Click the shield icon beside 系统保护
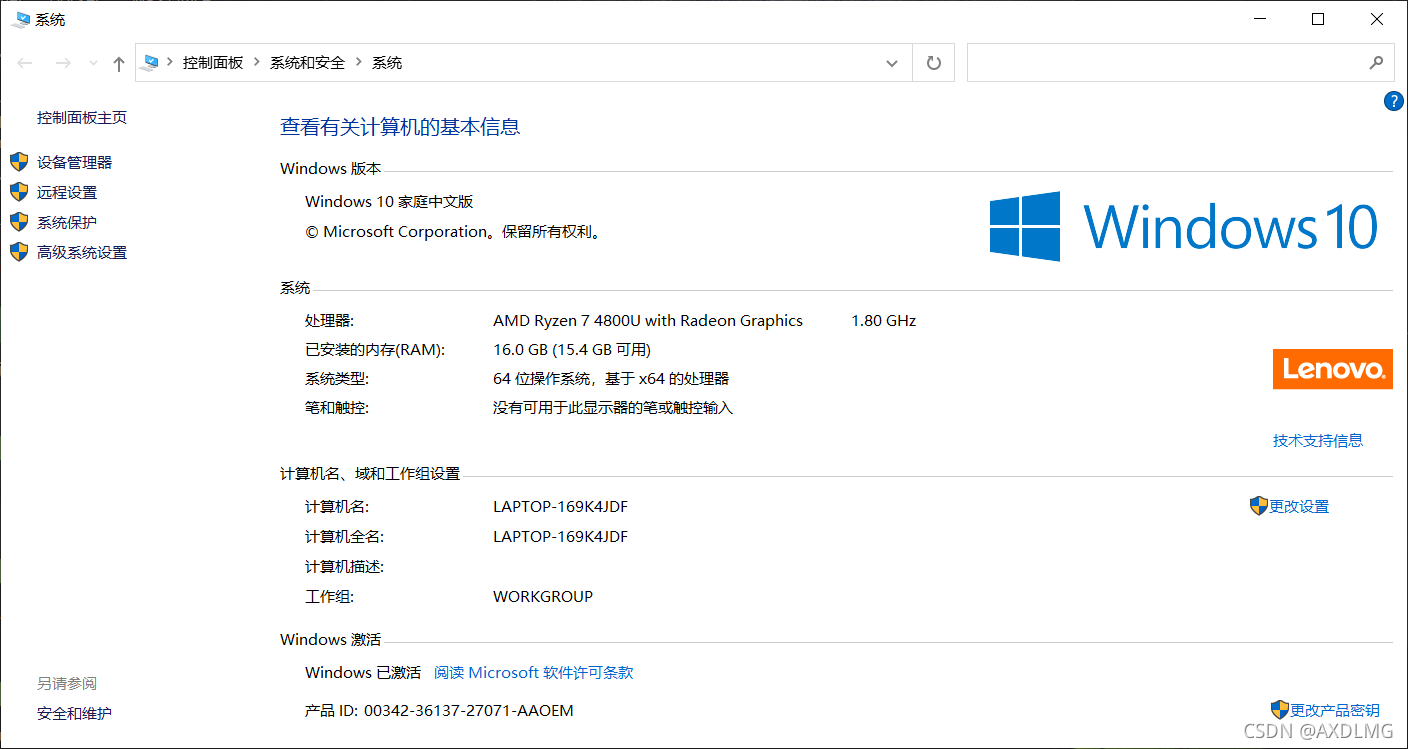This screenshot has width=1408, height=749. 19,222
